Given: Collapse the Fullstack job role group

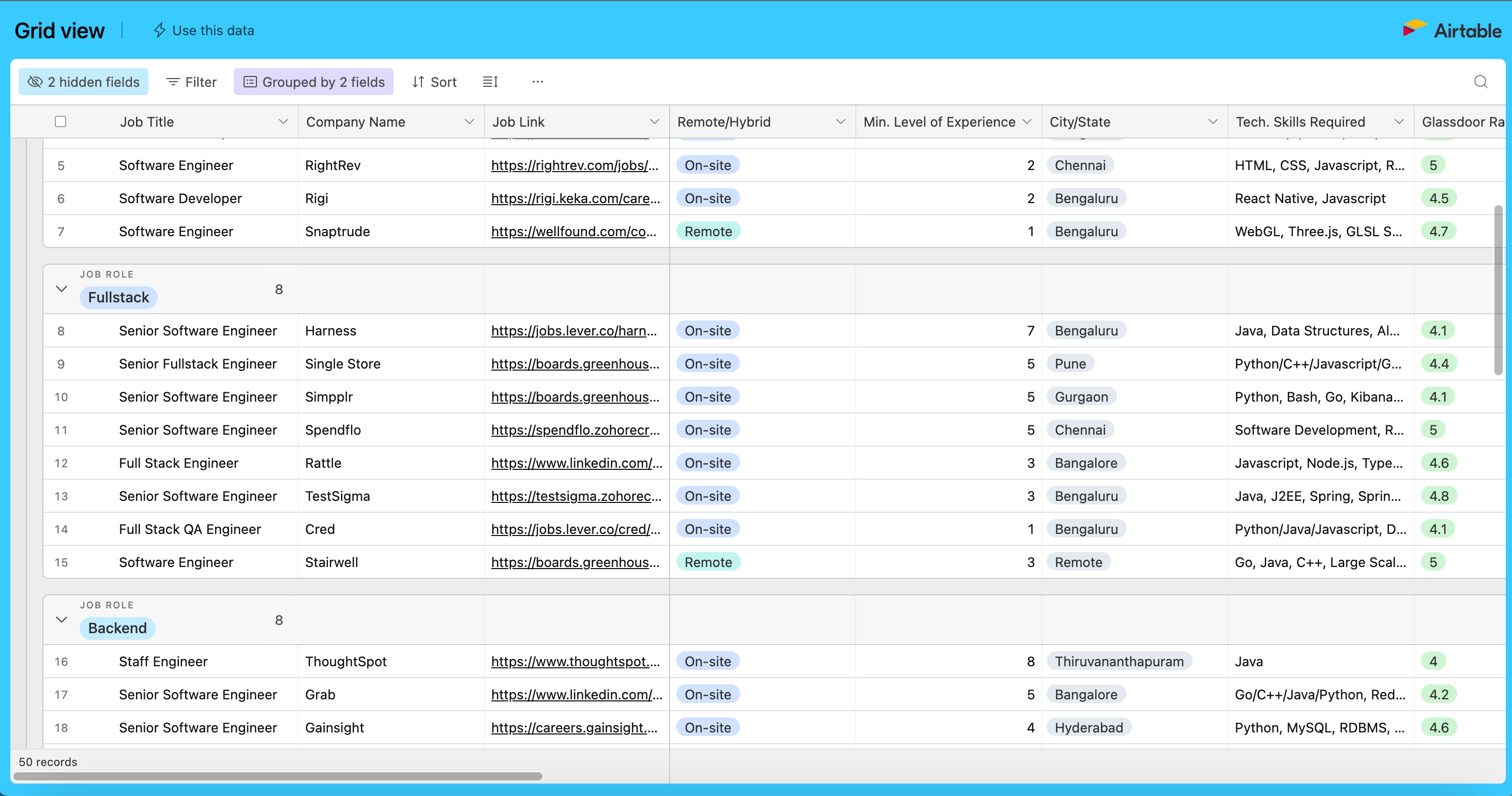Looking at the screenshot, I should coord(61,288).
